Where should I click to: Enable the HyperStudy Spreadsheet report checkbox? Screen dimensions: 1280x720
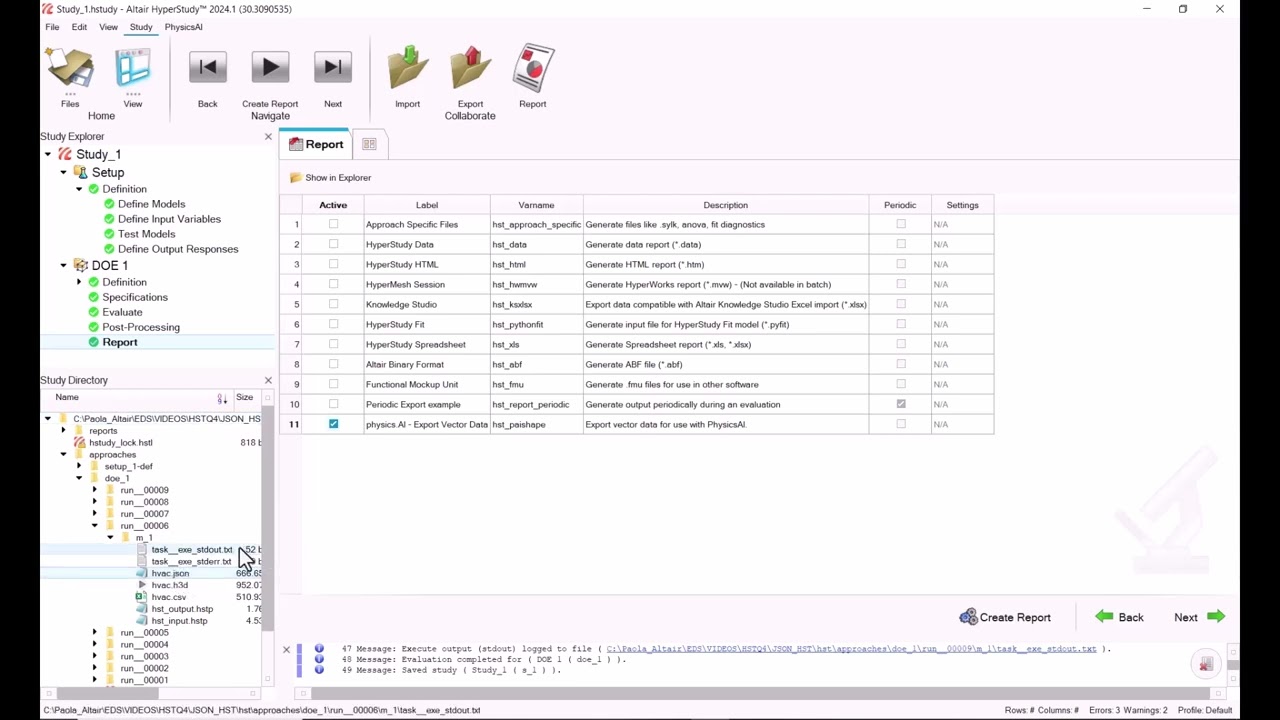(333, 344)
